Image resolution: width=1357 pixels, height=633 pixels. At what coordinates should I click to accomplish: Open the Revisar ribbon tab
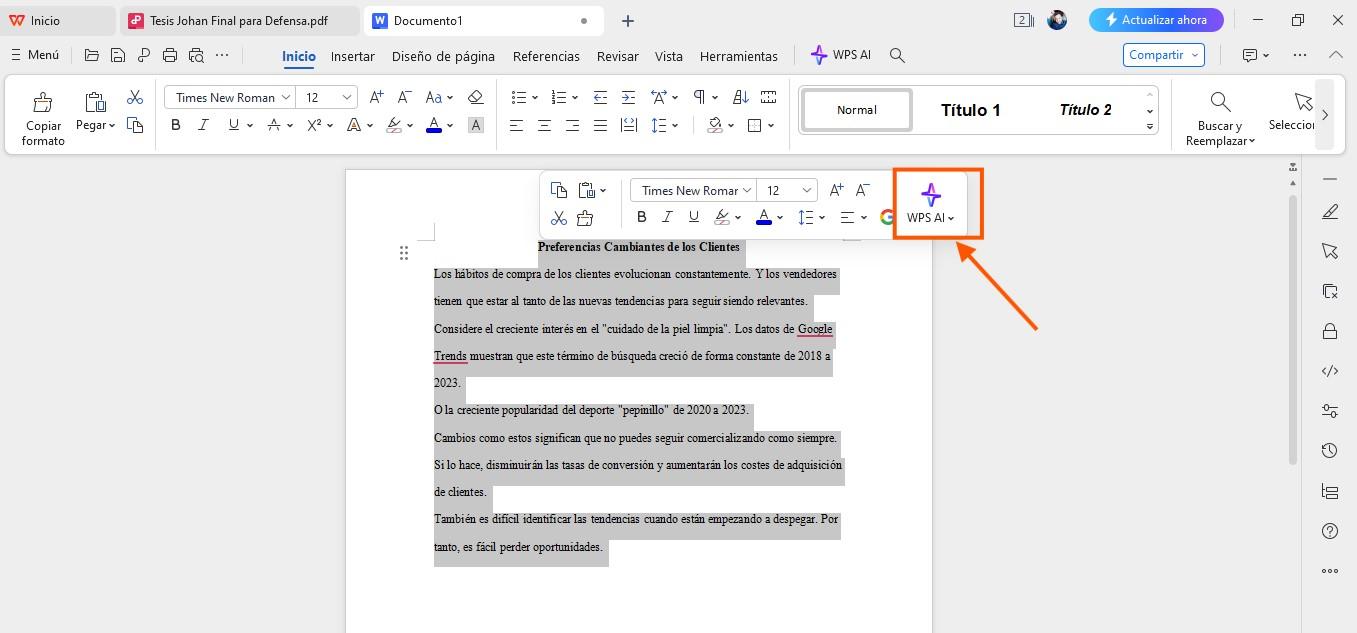coord(617,56)
